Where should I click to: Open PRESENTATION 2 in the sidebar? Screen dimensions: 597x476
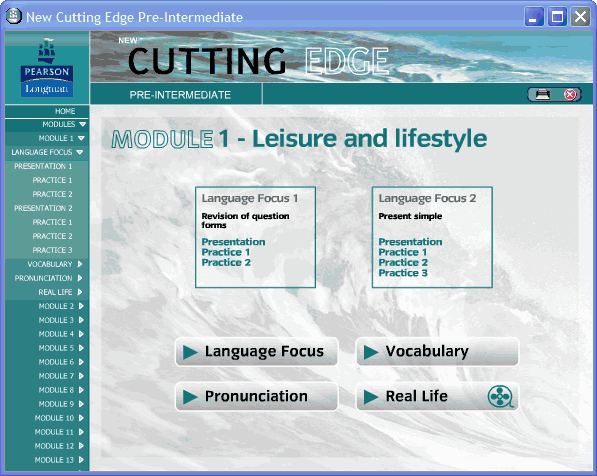tap(43, 208)
